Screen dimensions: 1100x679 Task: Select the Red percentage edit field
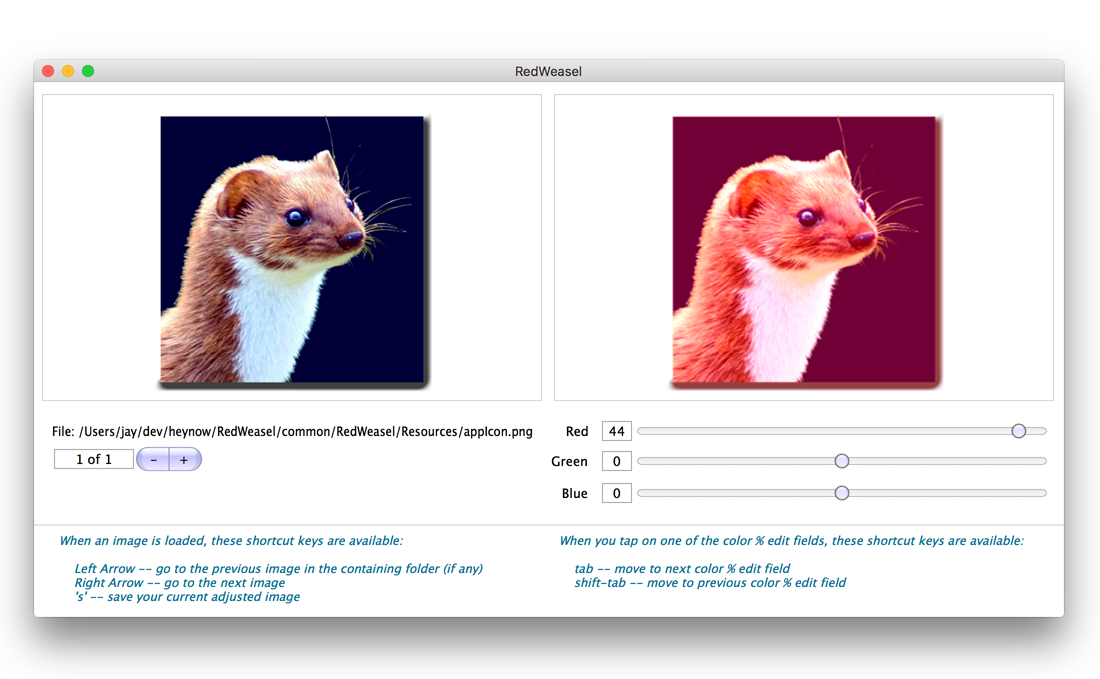(x=616, y=432)
